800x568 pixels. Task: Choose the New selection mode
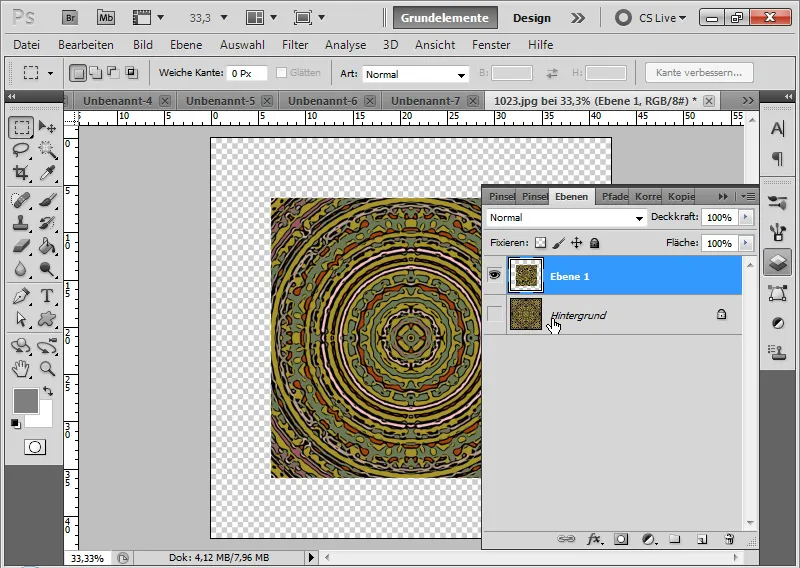78,73
